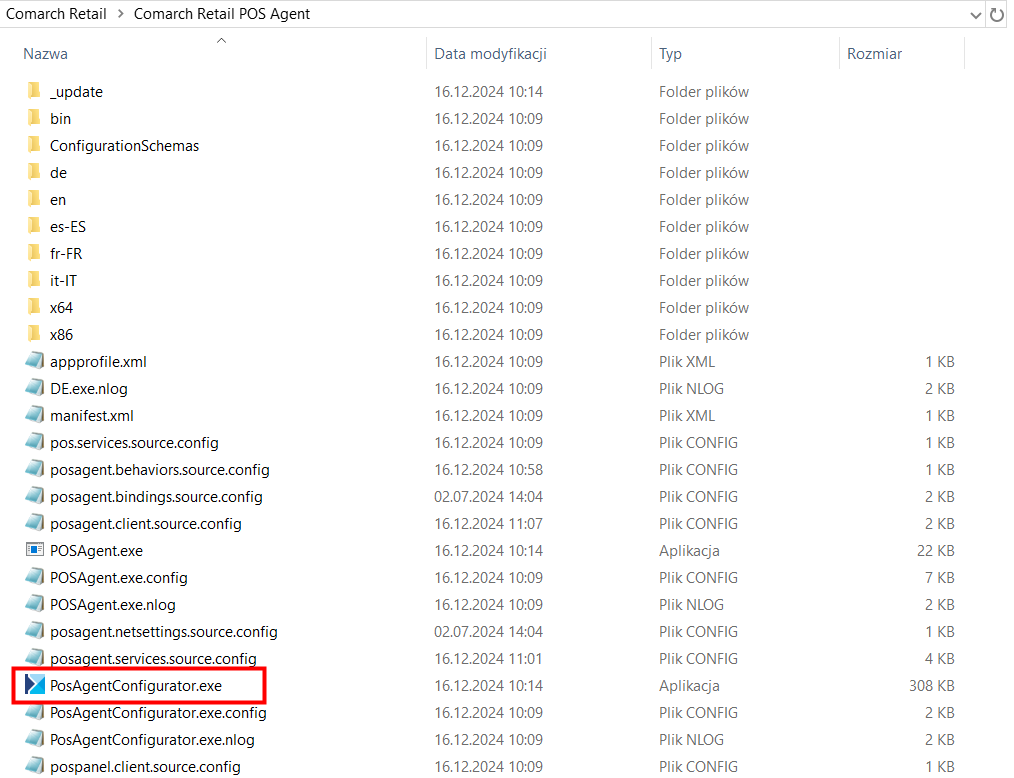Click the 22 KB size value
The image size is (1014, 778).
pos(936,550)
